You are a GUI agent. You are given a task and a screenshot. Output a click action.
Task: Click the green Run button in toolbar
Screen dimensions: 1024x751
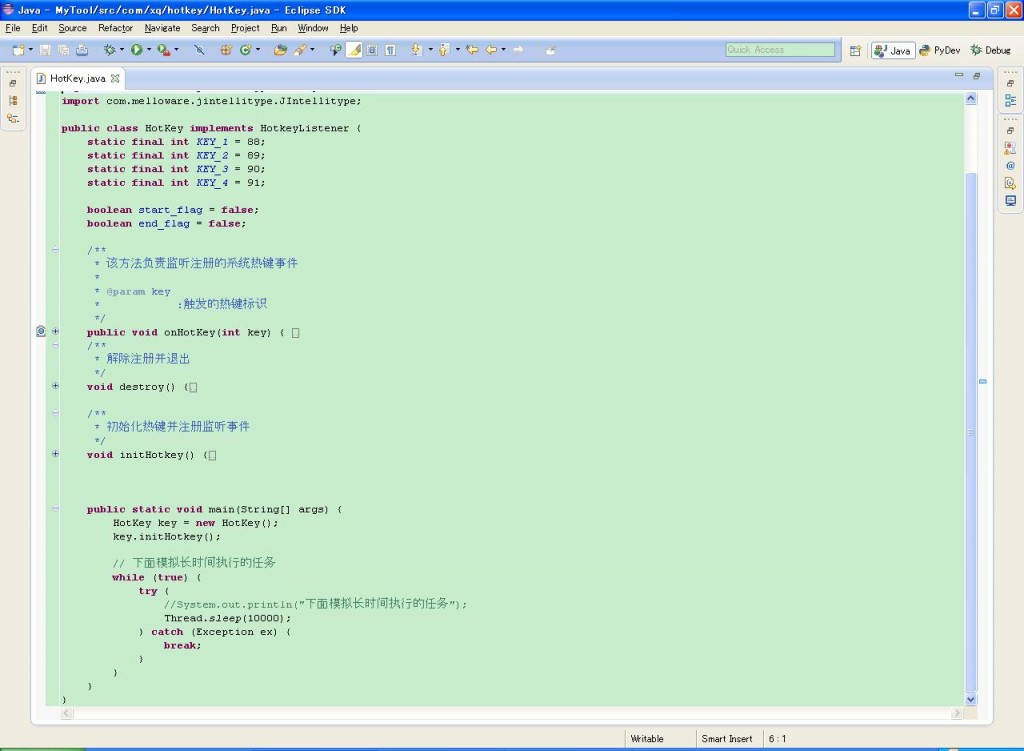coord(137,49)
